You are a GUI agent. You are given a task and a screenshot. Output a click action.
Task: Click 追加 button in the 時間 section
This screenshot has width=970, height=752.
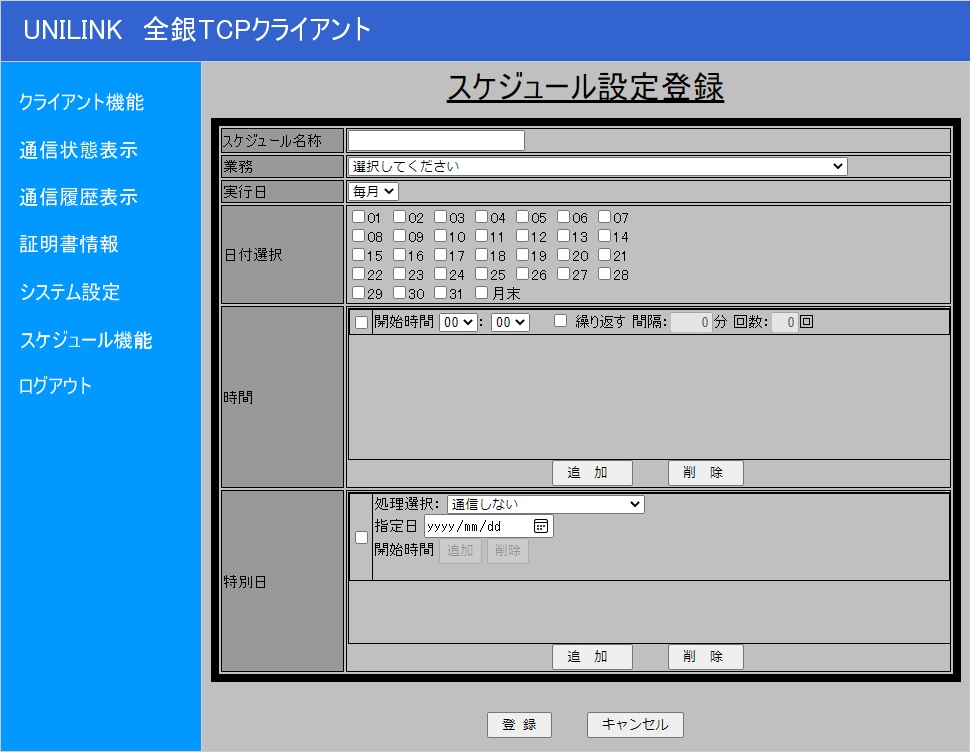[x=592, y=473]
